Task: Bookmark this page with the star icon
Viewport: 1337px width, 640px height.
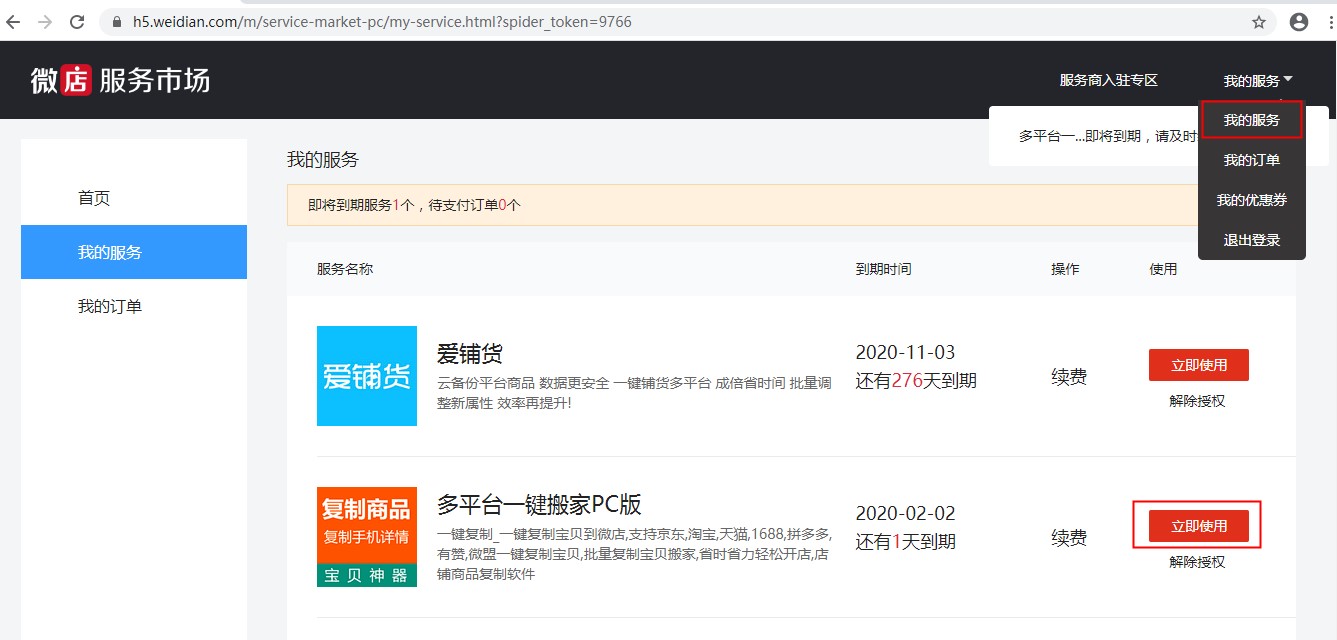Action: tap(1259, 21)
